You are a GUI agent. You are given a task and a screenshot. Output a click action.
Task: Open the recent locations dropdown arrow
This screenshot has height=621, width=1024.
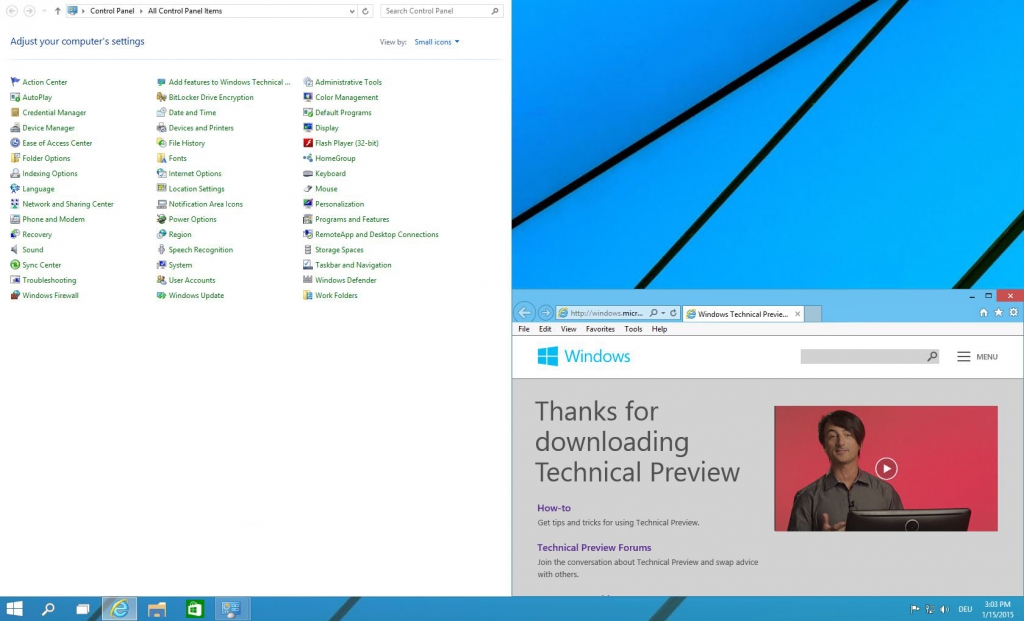(44, 11)
